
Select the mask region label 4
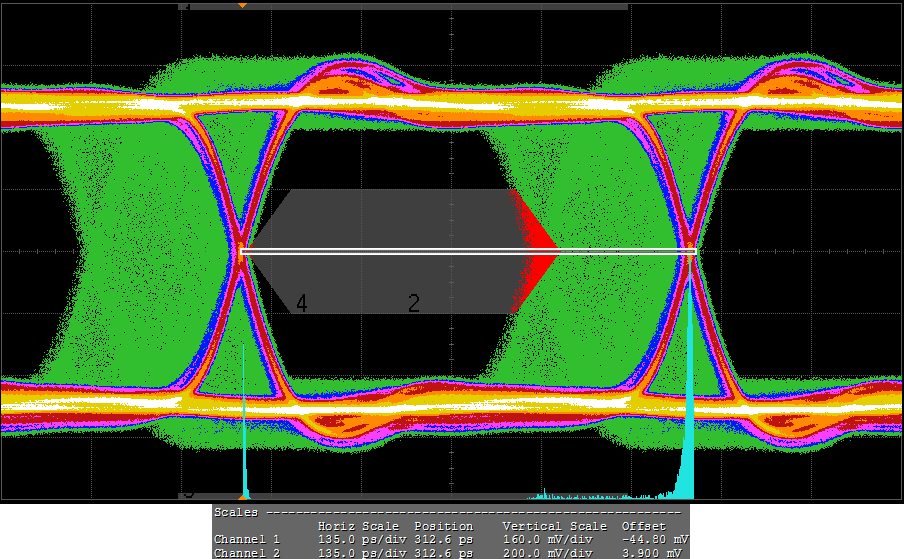tap(301, 304)
